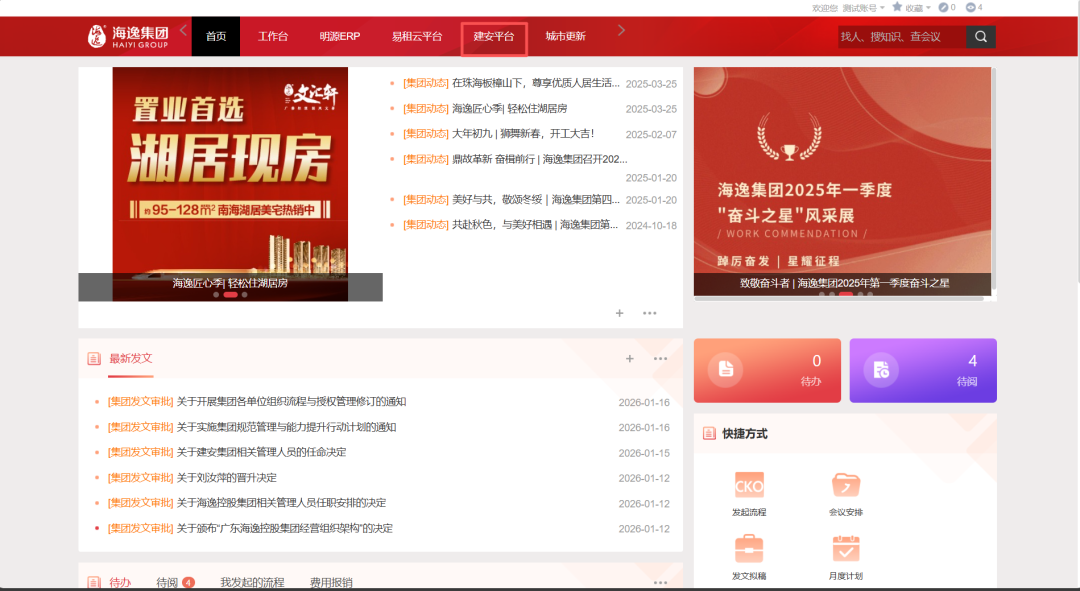Image resolution: width=1080 pixels, height=591 pixels.
Task: Switch to the 费用报销 tab
Action: tap(331, 582)
